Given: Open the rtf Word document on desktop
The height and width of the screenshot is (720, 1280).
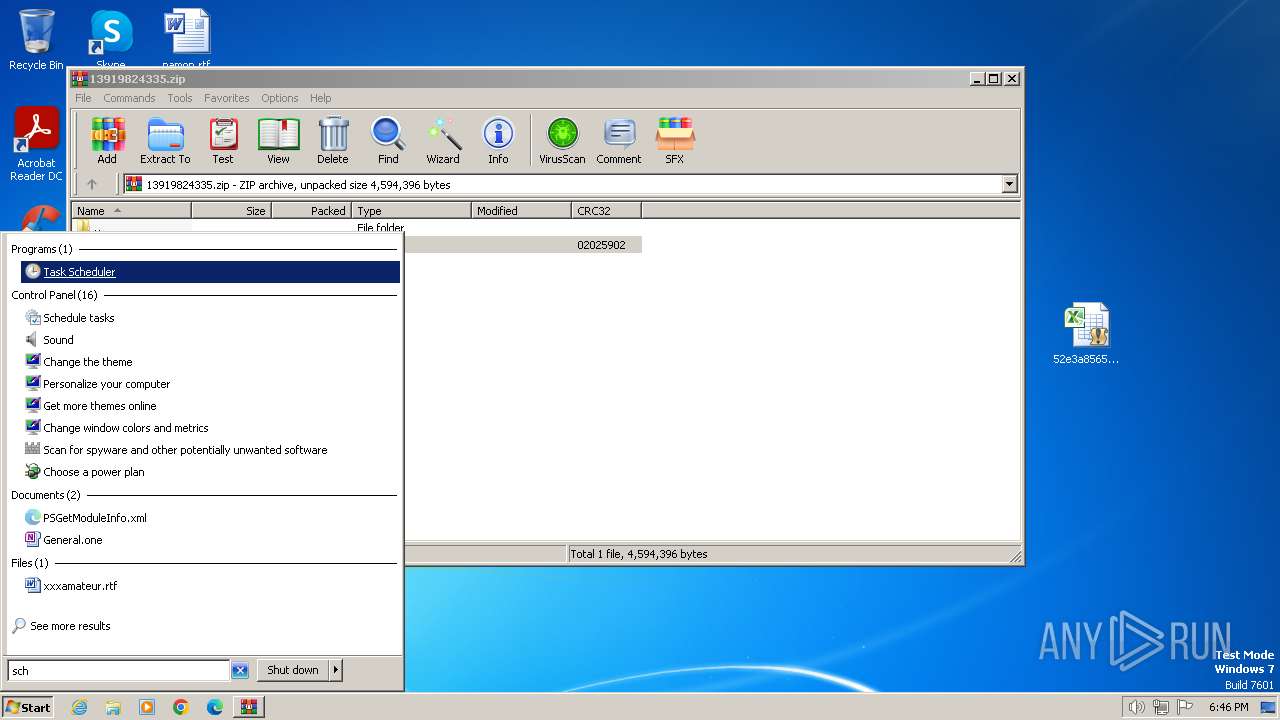Looking at the screenshot, I should 186,40.
